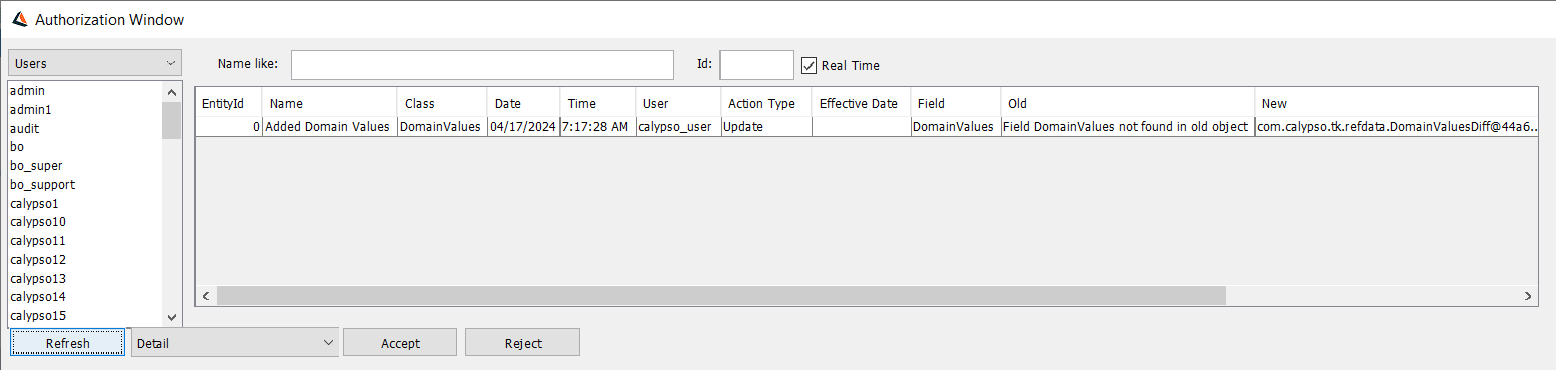Image resolution: width=1556 pixels, height=370 pixels.
Task: Select user calypso12 in the list
Action: click(x=85, y=260)
